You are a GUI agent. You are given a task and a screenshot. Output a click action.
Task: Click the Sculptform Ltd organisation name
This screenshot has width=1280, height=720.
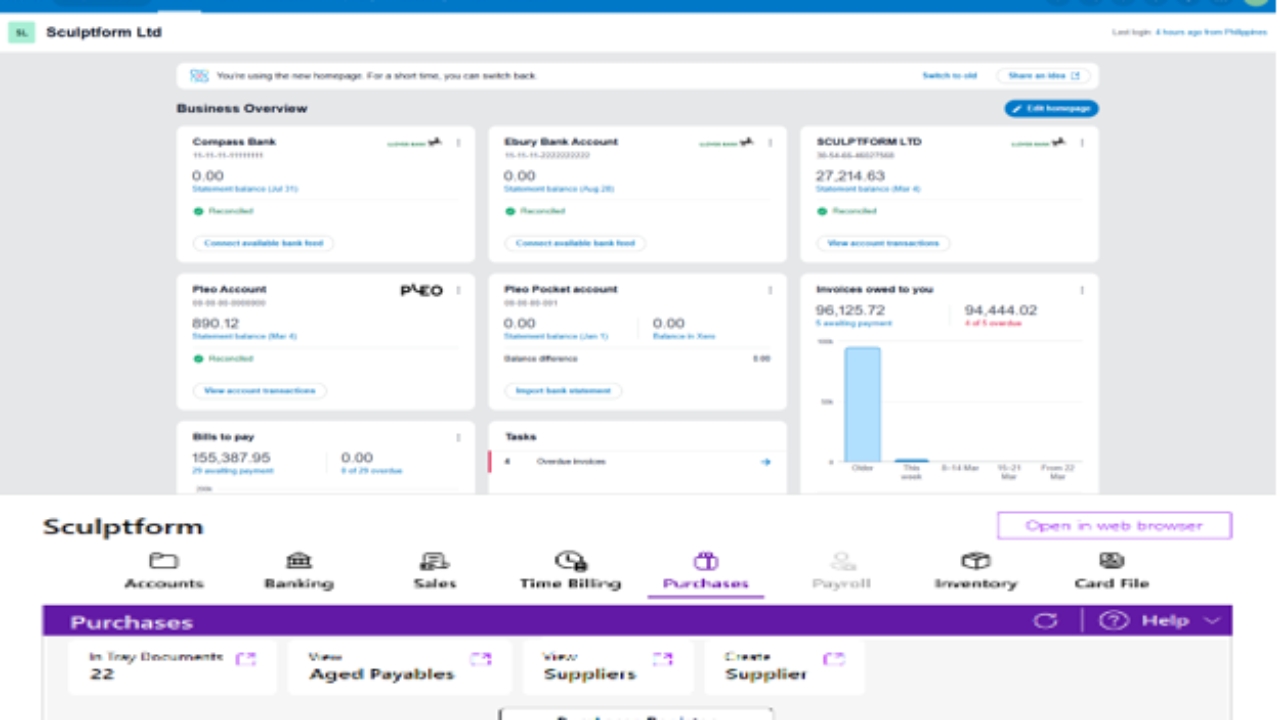coord(104,33)
